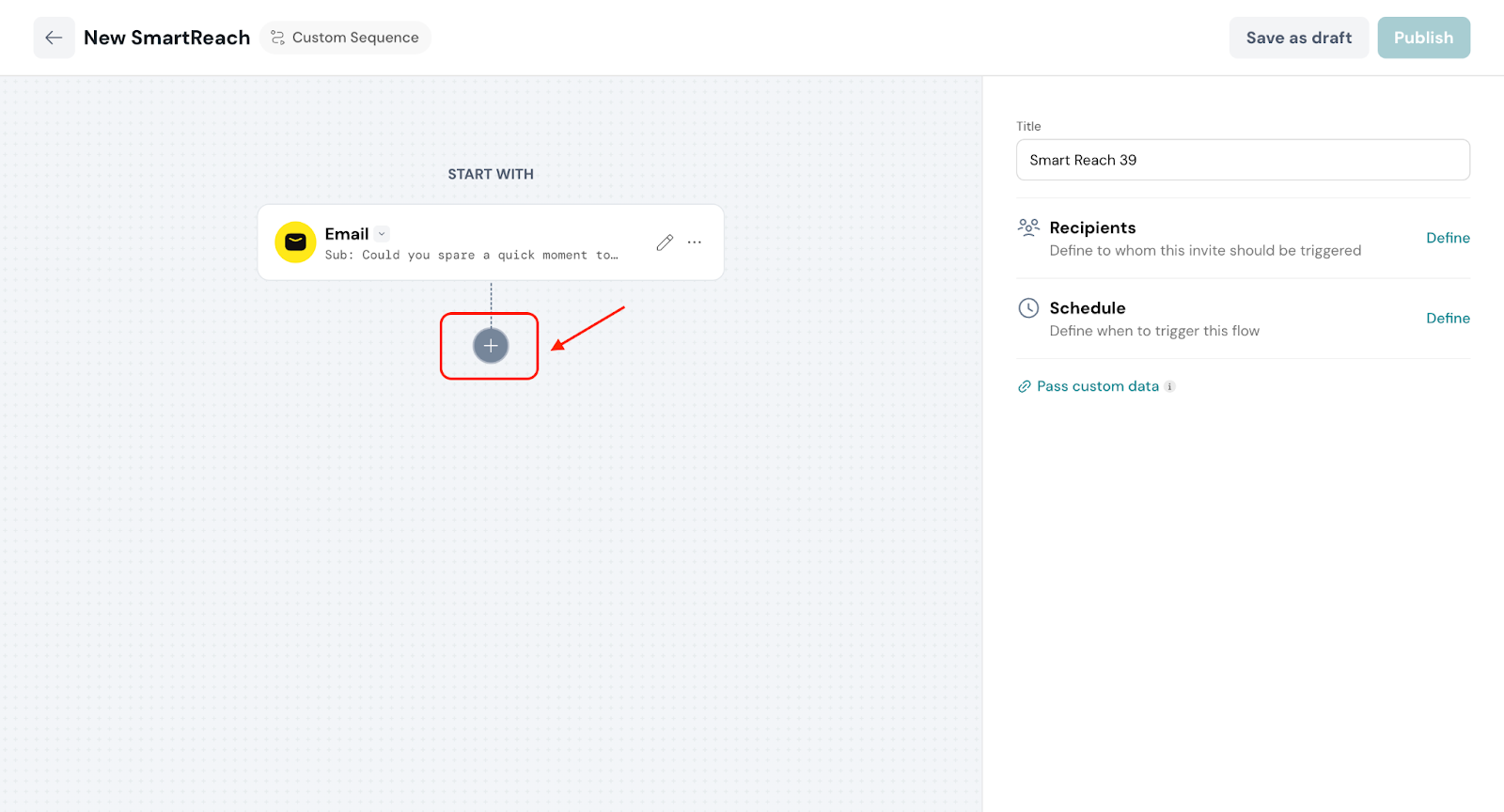Image resolution: width=1504 pixels, height=812 pixels.
Task: Define the Schedule
Action: point(1448,319)
